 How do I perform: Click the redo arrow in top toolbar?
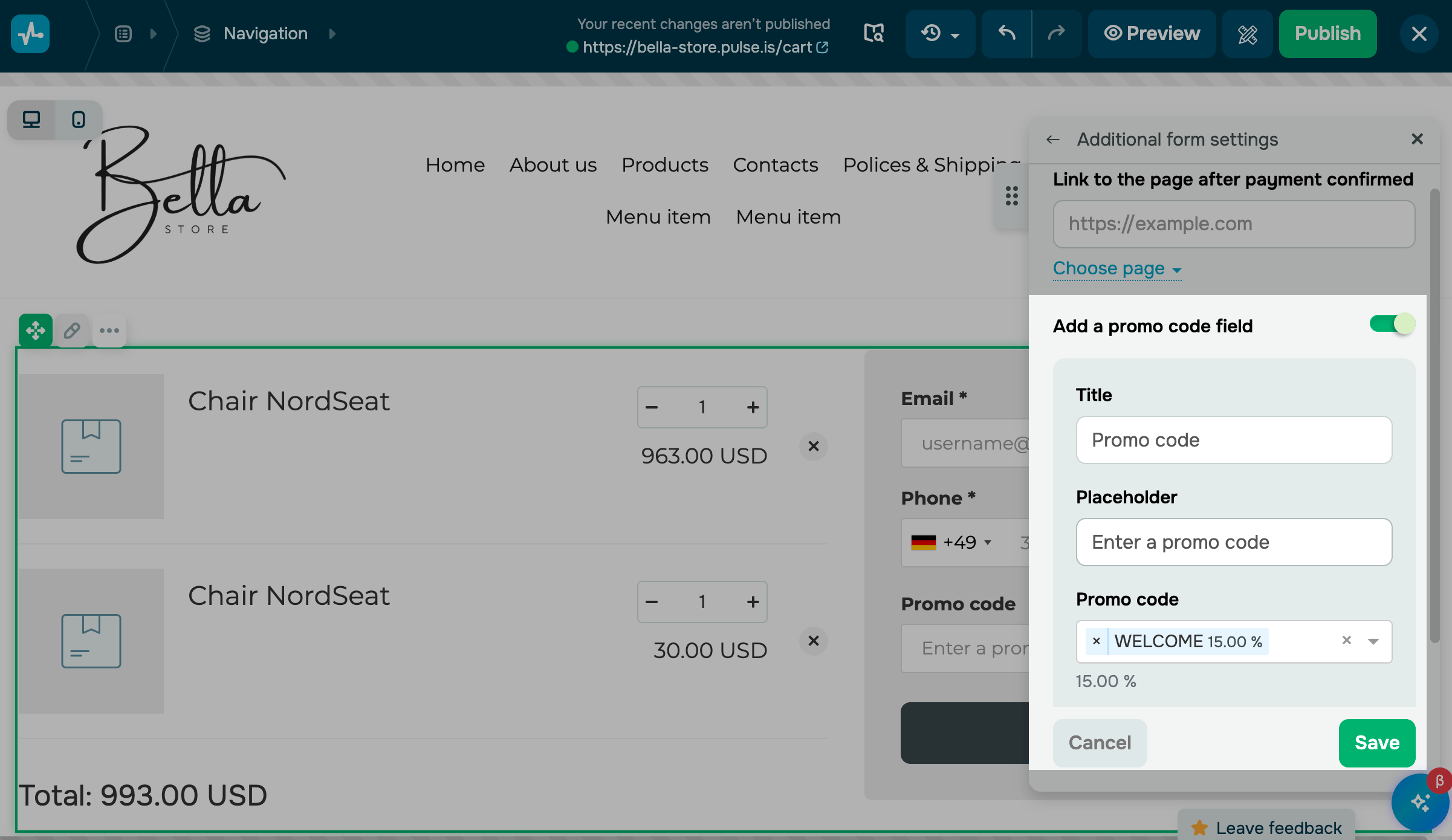[1056, 33]
